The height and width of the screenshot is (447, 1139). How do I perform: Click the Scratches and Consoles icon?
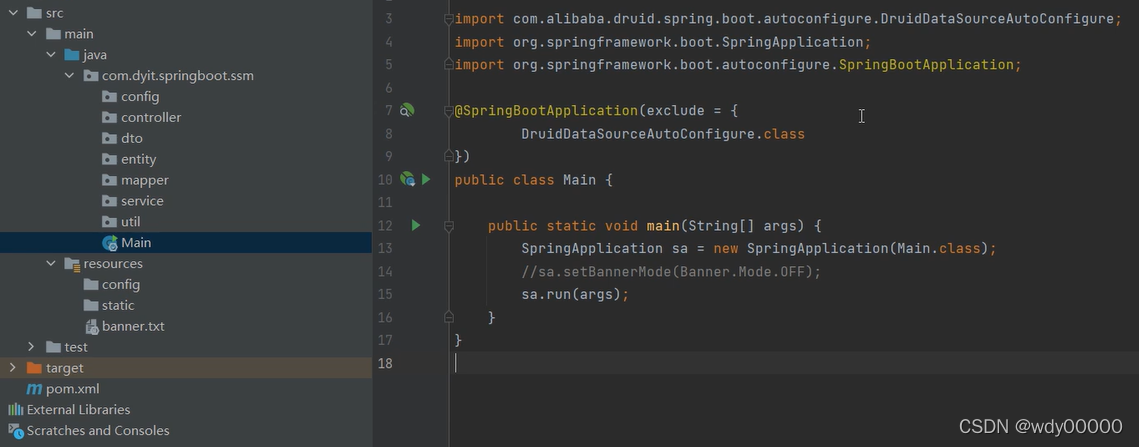(15, 431)
